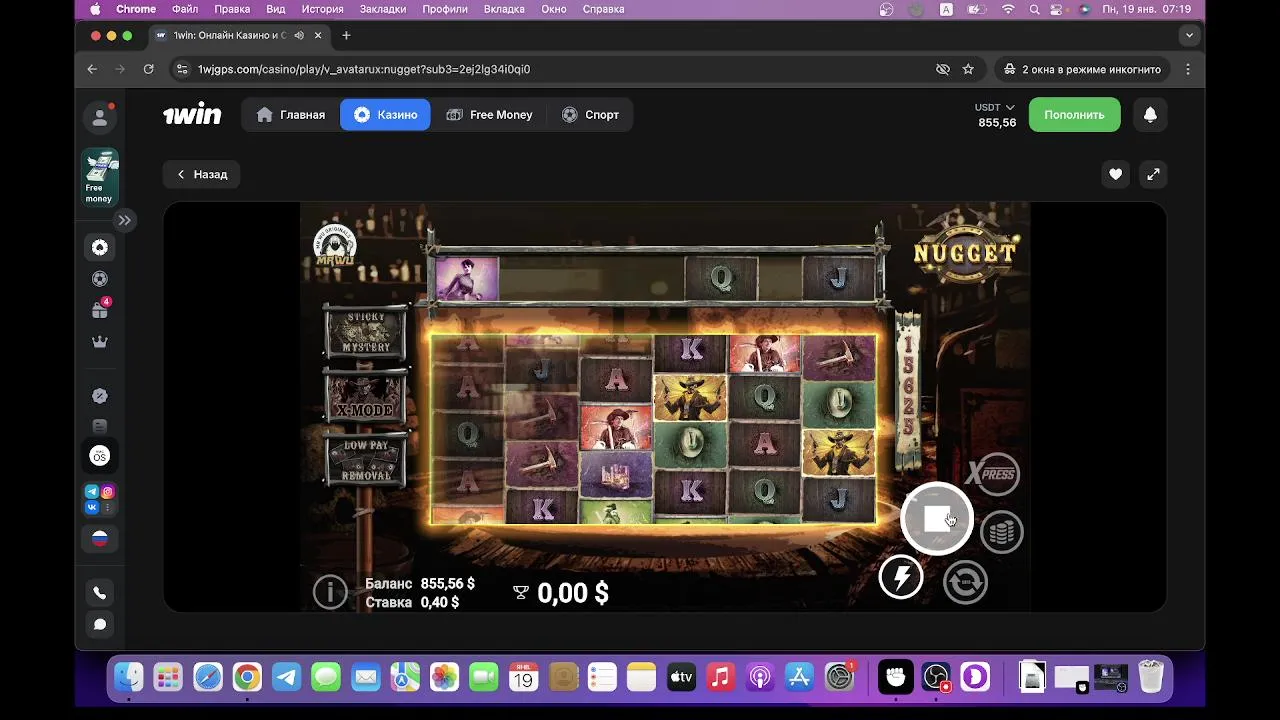Open the game info icon
This screenshot has height=720, width=1280.
pos(330,592)
